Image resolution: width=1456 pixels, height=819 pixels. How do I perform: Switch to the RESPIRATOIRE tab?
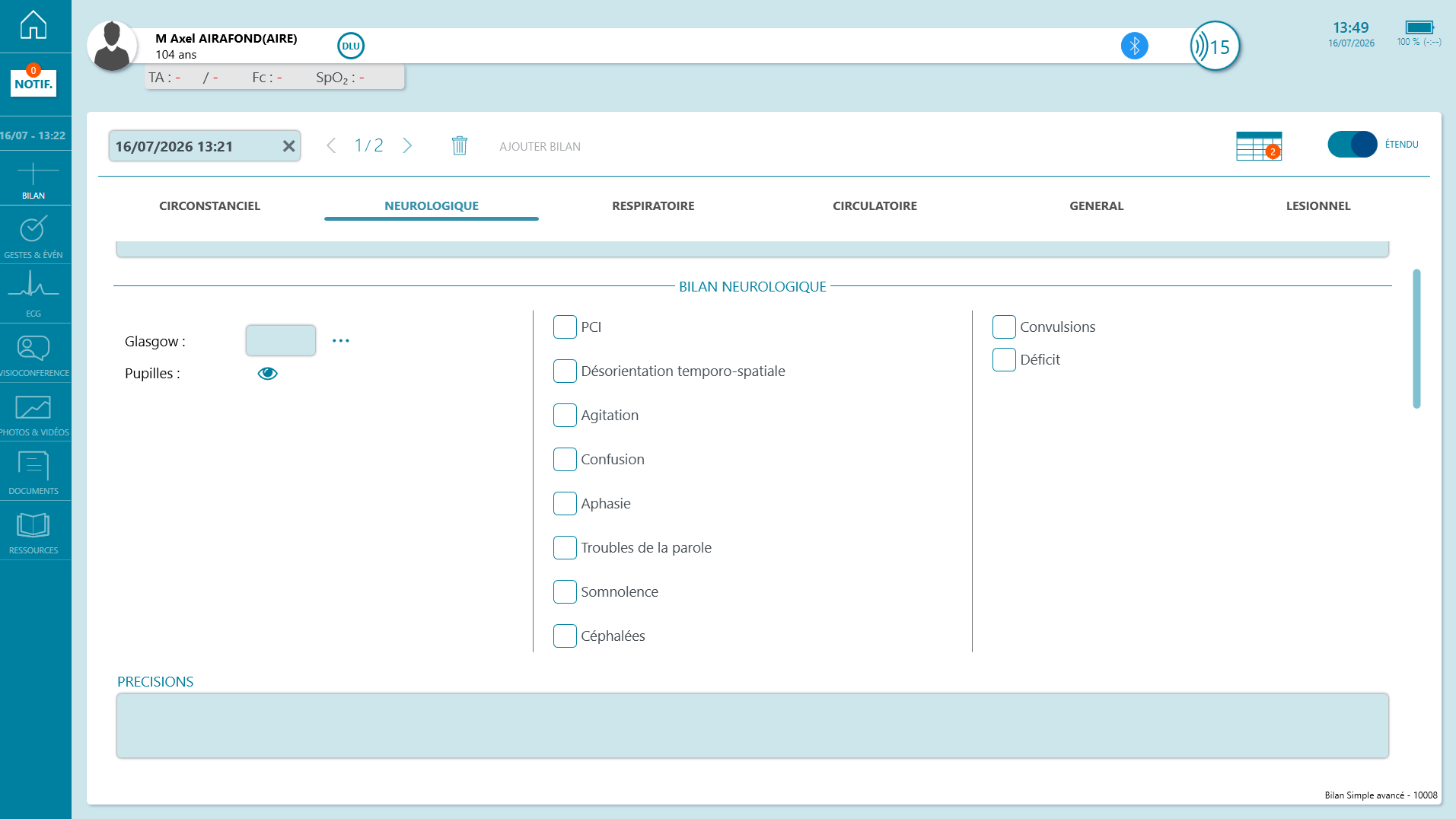[653, 206]
